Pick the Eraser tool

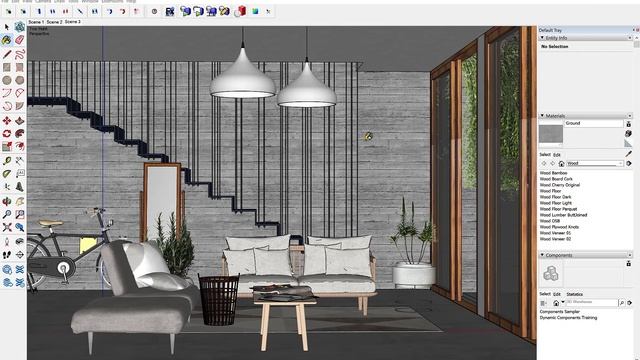point(20,40)
